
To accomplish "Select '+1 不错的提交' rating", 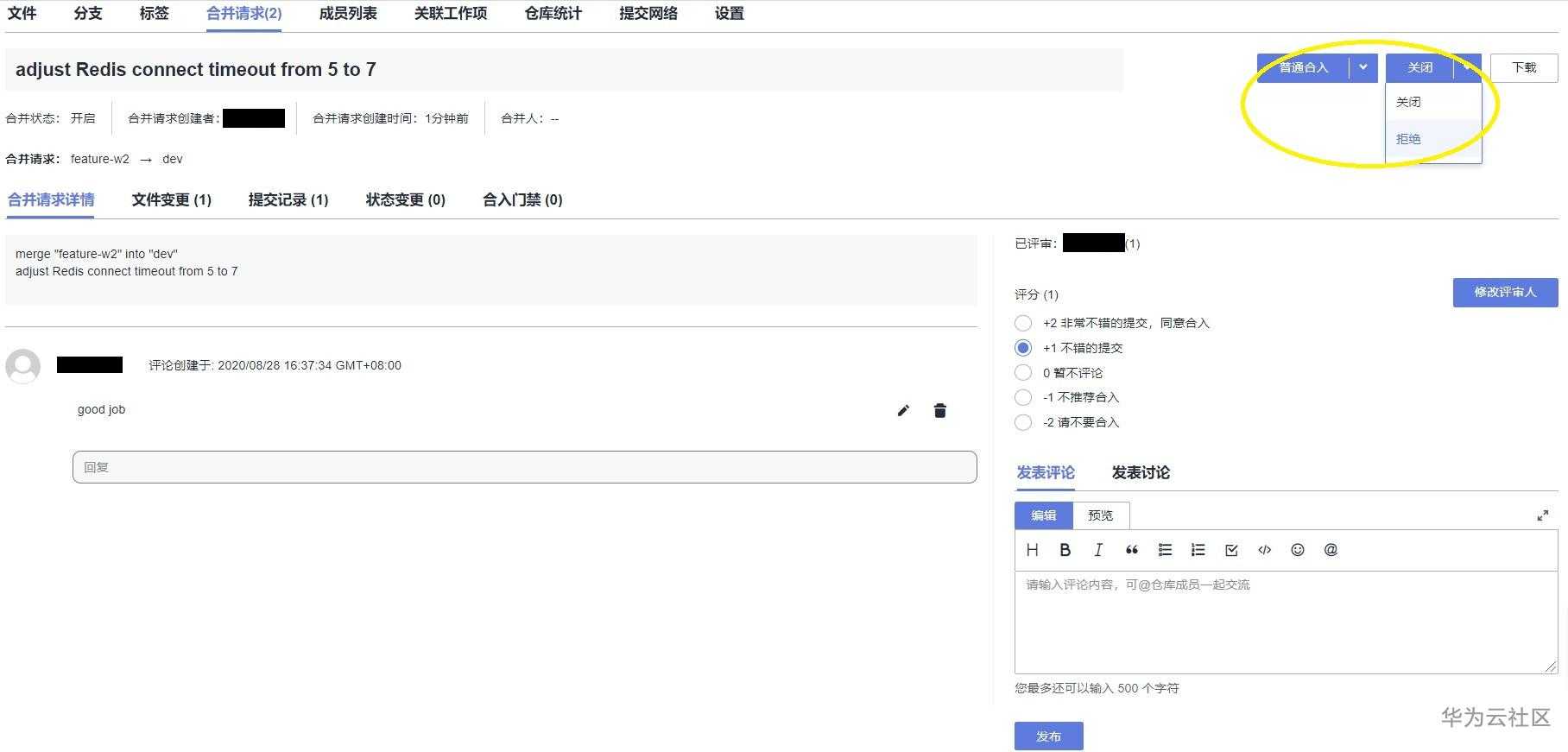I will pos(1023,348).
